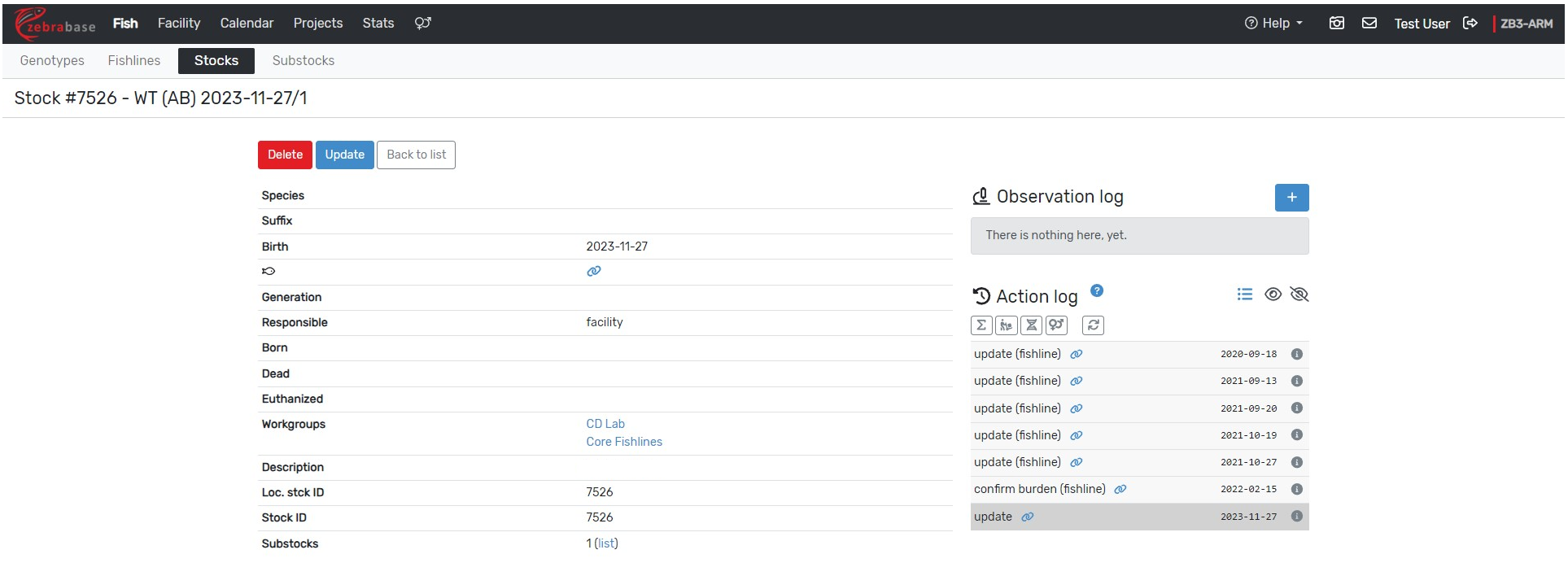Add a new observation with plus button

point(1291,198)
